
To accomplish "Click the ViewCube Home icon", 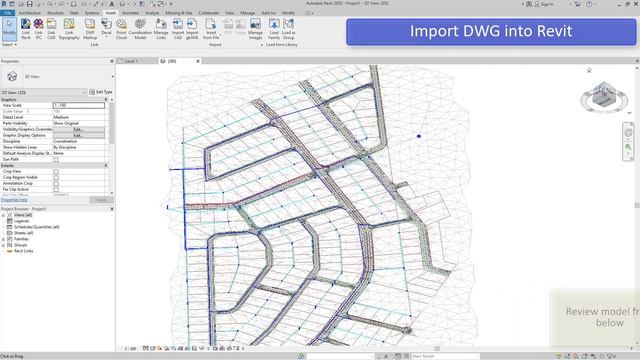I will (589, 70).
